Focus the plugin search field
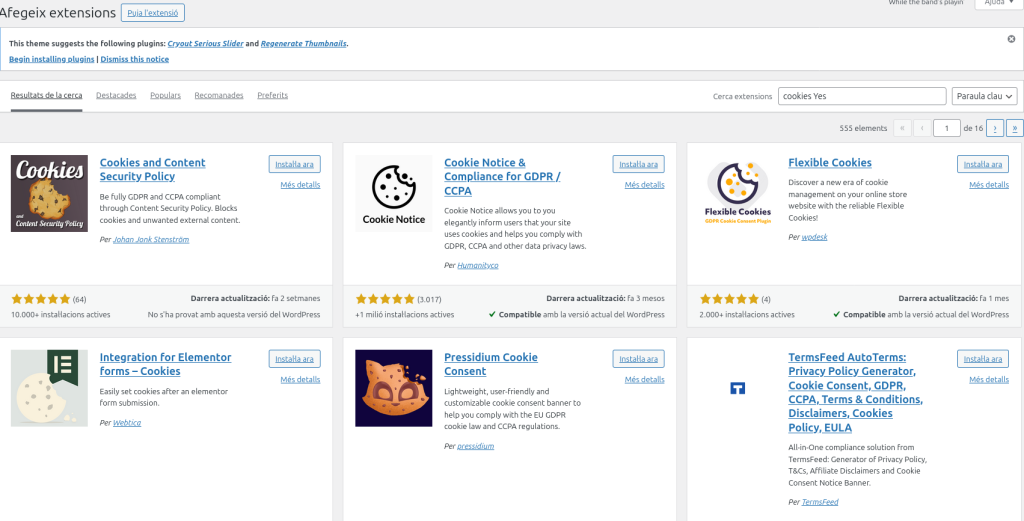Image resolution: width=1024 pixels, height=521 pixels. (861, 96)
